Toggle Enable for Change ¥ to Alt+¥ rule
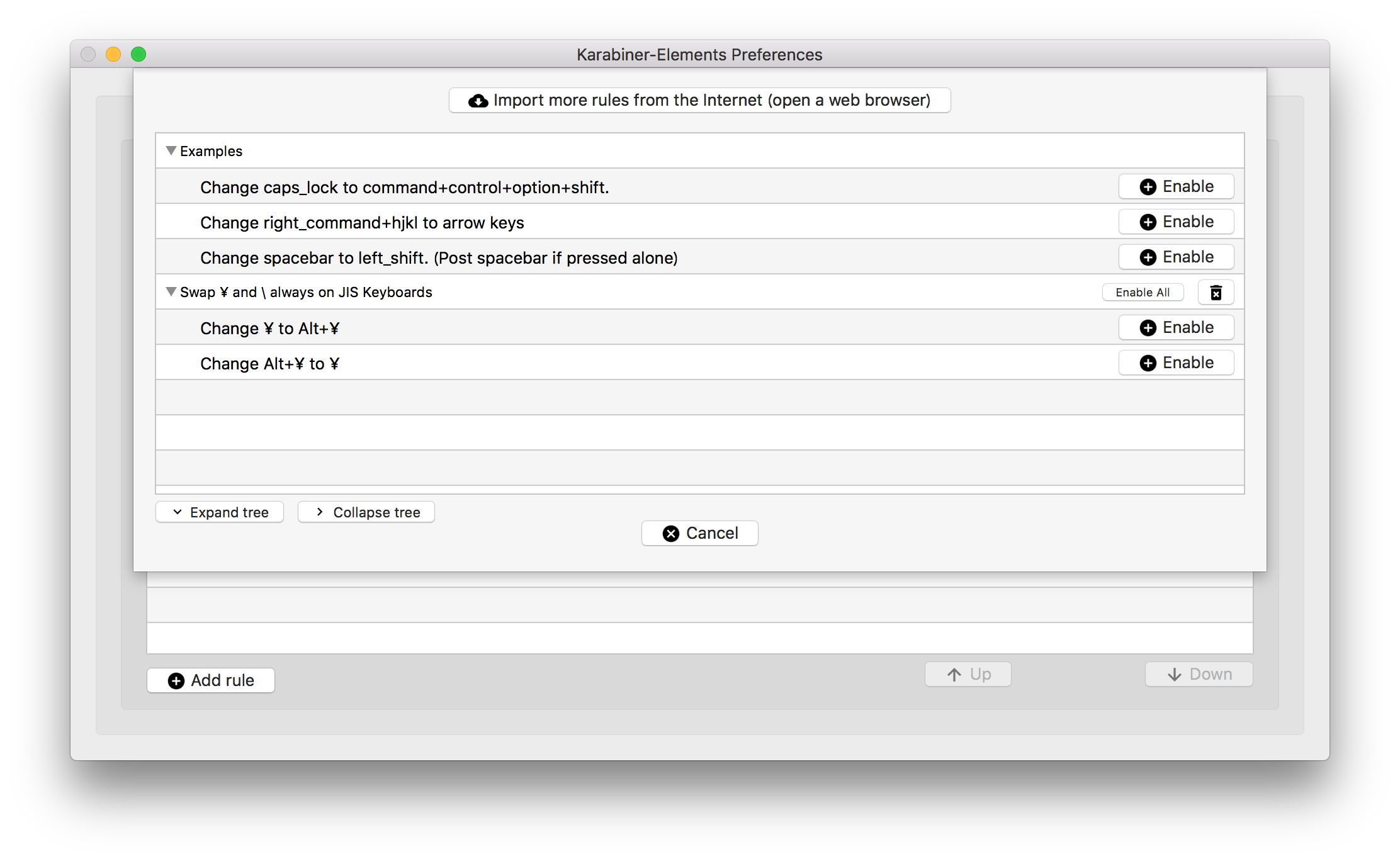Screen dimensions: 1400x861 1175,327
